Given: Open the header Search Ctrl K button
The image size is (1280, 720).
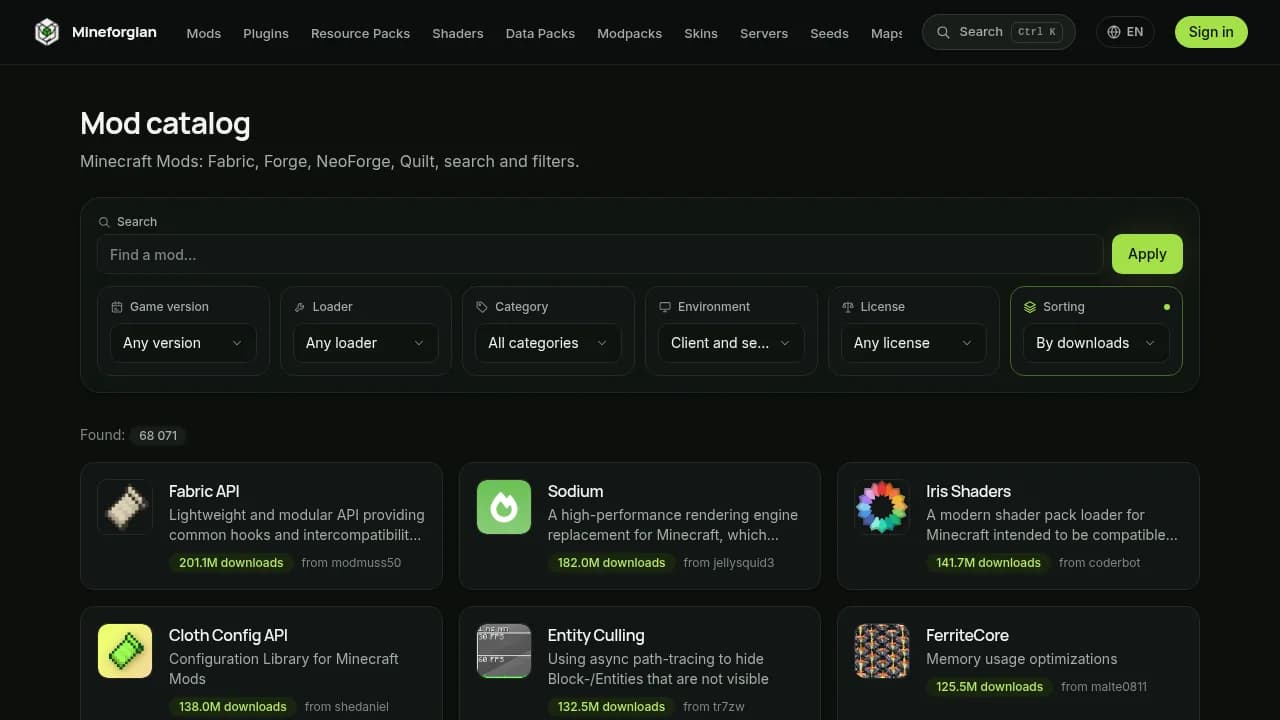Looking at the screenshot, I should [999, 32].
